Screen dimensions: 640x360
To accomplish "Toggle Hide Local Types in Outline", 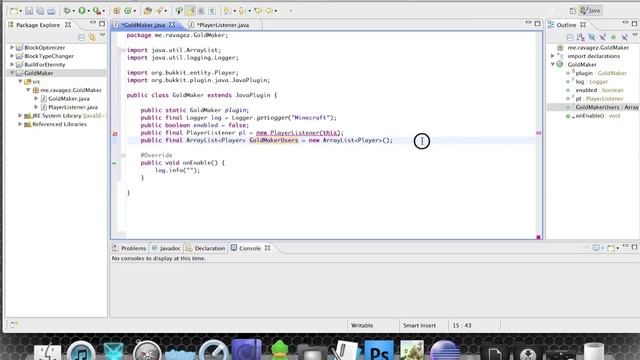I will tap(624, 38).
